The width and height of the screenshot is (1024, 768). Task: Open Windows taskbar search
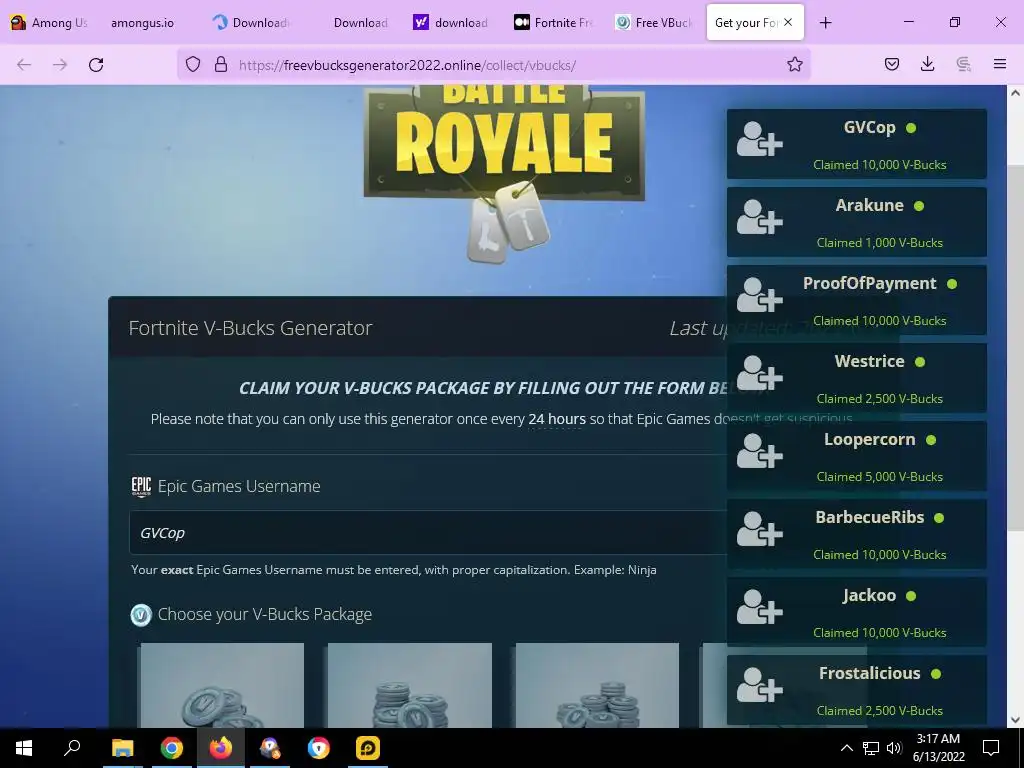72,748
